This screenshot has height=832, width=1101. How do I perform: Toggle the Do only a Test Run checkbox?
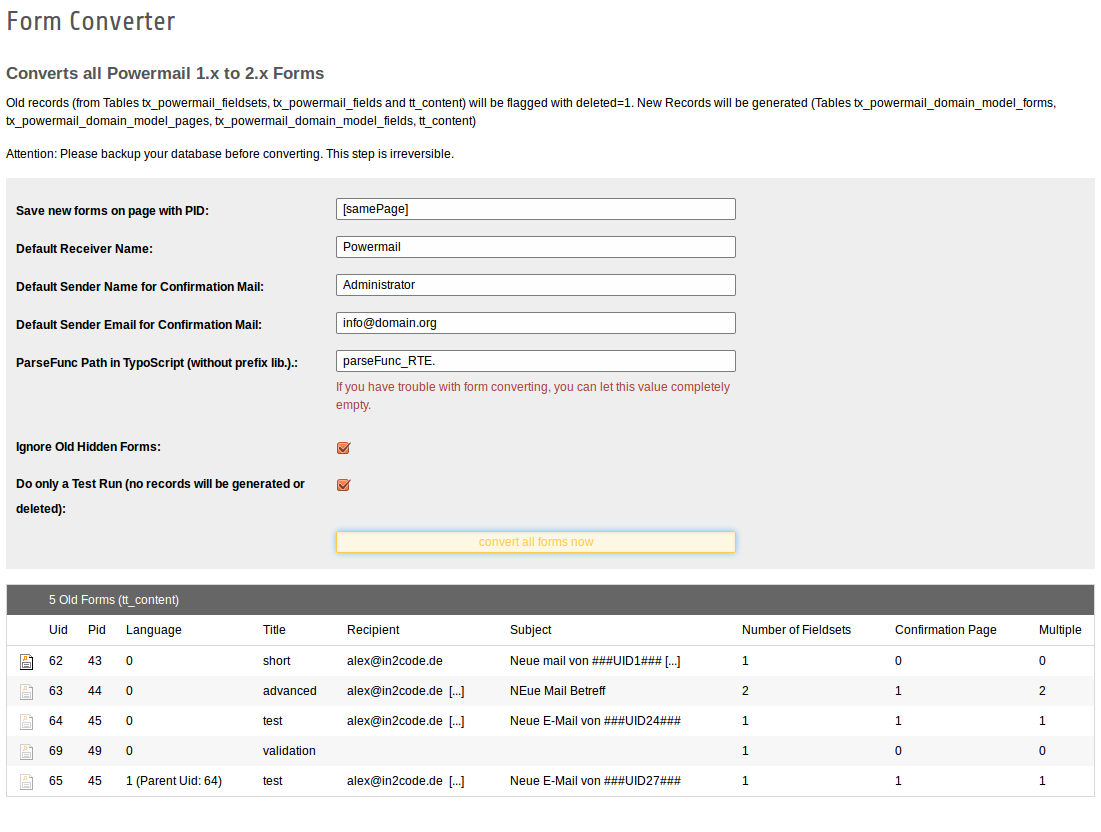point(343,484)
